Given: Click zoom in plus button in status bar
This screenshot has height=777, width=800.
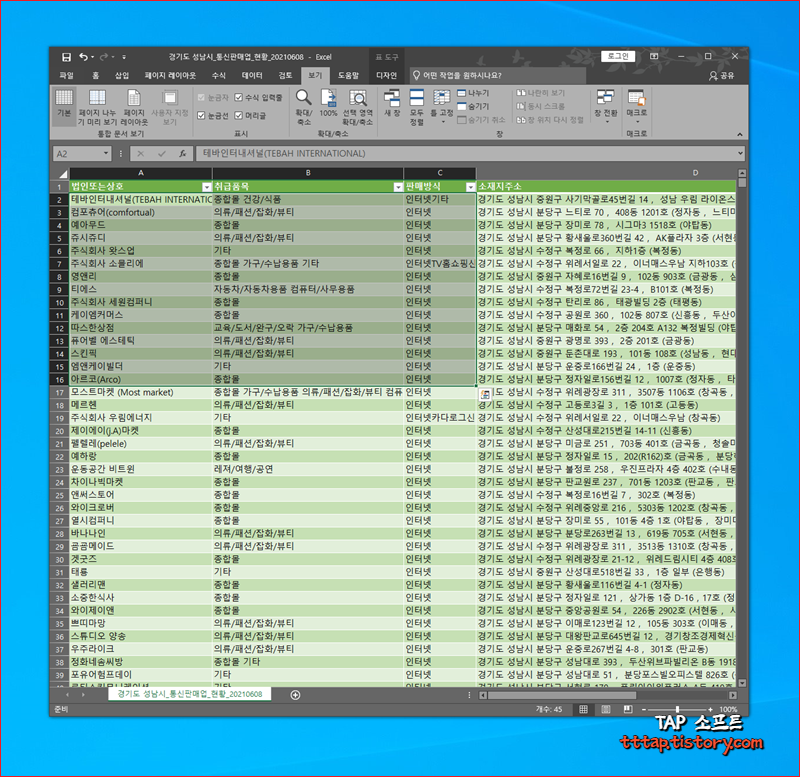Looking at the screenshot, I should click(710, 709).
